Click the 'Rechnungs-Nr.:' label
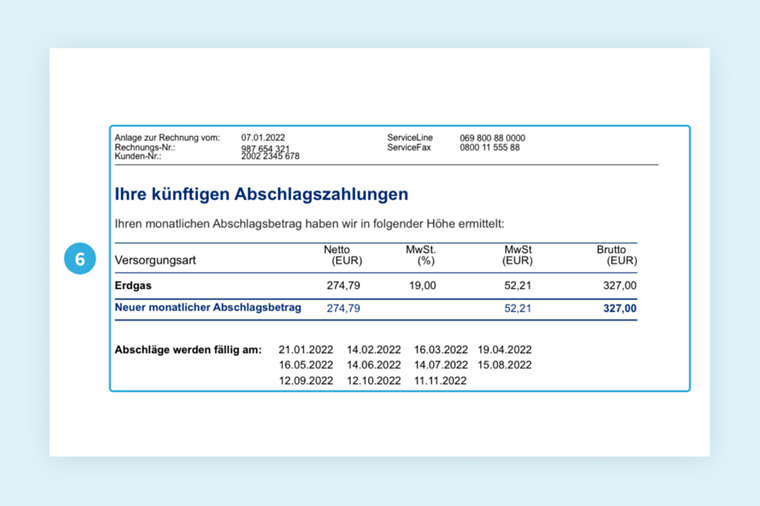The height and width of the screenshot is (506, 760). pos(144,148)
